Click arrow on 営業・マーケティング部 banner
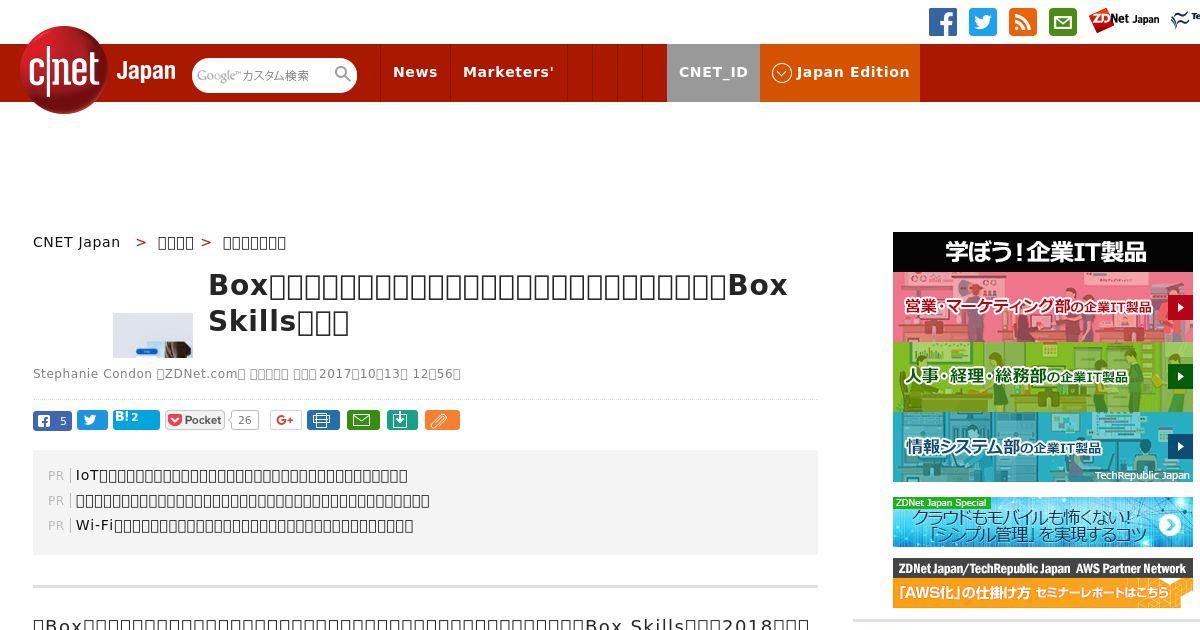Viewport: 1200px width, 630px height. coord(1180,307)
